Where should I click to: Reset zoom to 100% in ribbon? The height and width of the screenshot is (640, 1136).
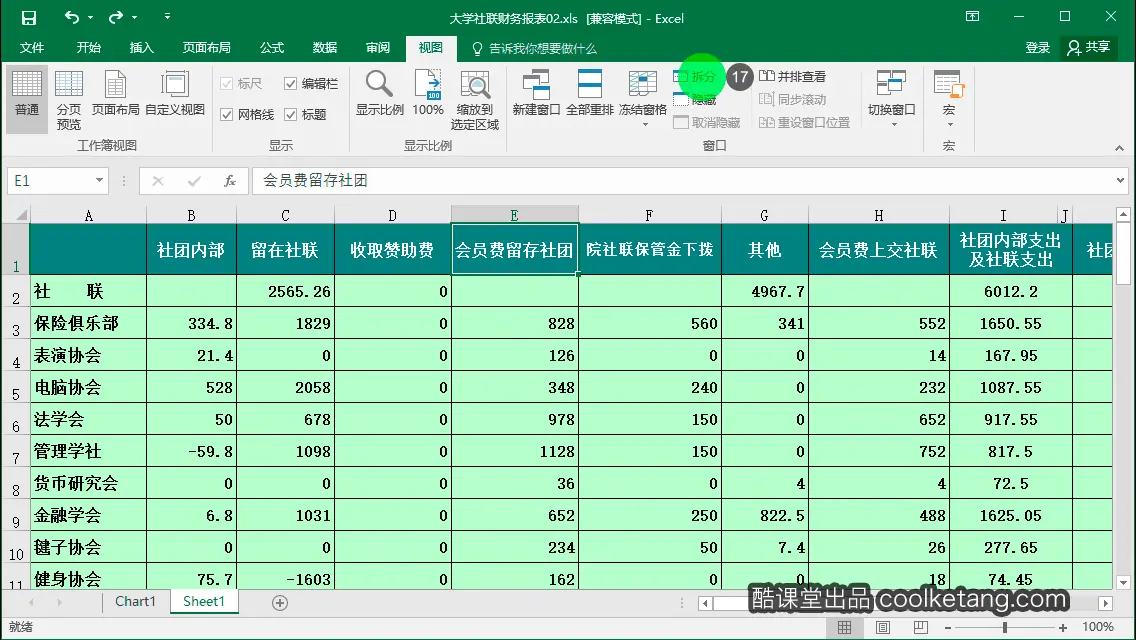click(x=427, y=93)
